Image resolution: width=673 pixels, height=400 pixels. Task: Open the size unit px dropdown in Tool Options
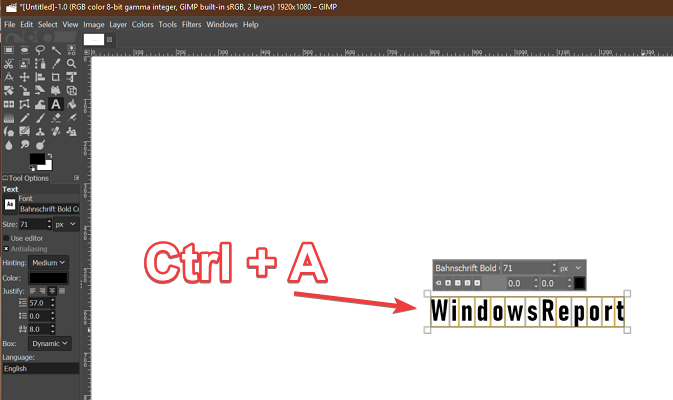click(66, 224)
